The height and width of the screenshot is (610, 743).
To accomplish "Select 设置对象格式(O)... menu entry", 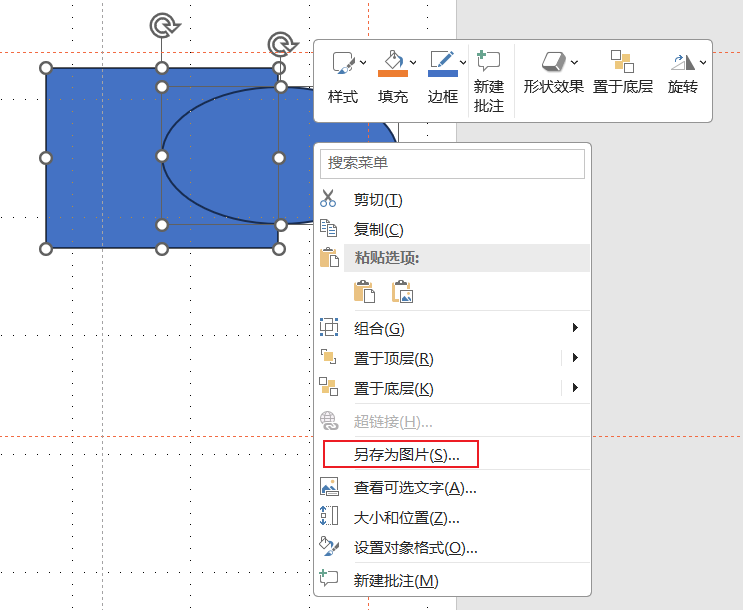I will pos(452,547).
